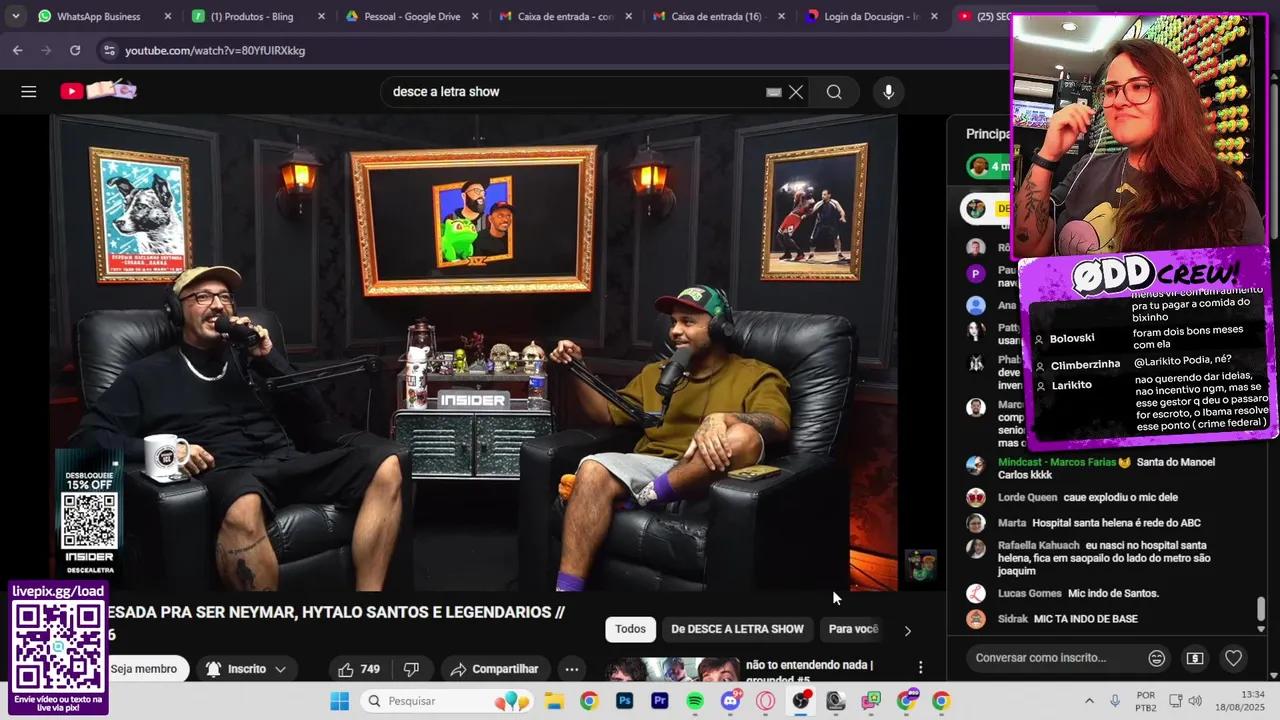
Task: Reload the YouTube page
Action: tap(75, 50)
